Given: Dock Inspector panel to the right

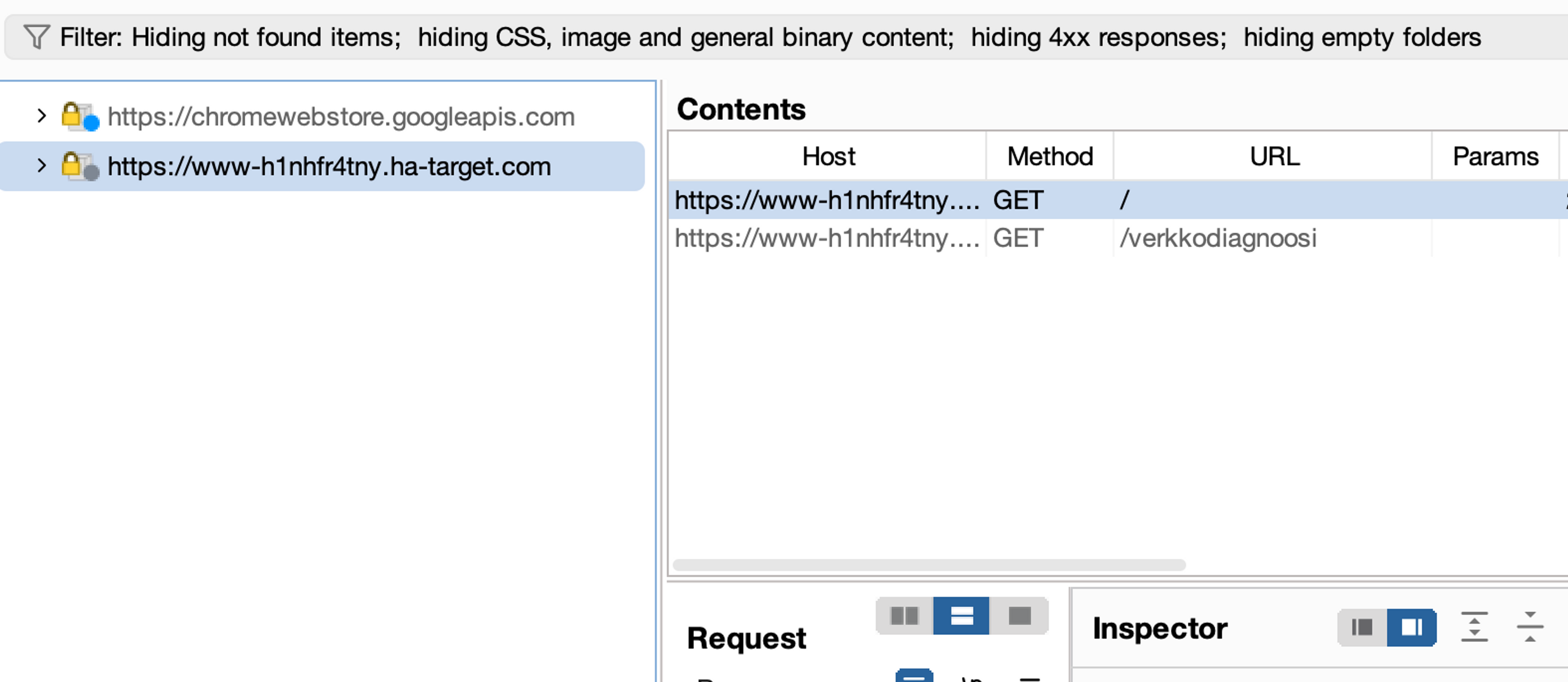Looking at the screenshot, I should 1412,627.
